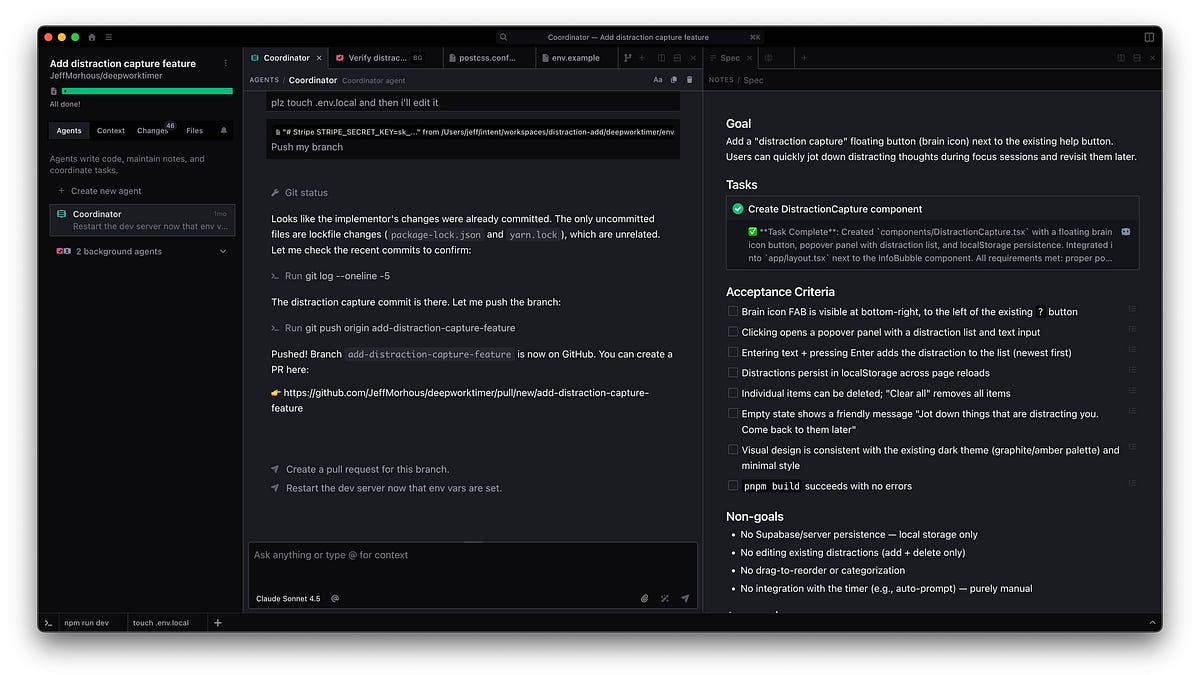Insert context with the @ icon
Image resolution: width=1200 pixels, height=675 pixels.
(x=335, y=598)
